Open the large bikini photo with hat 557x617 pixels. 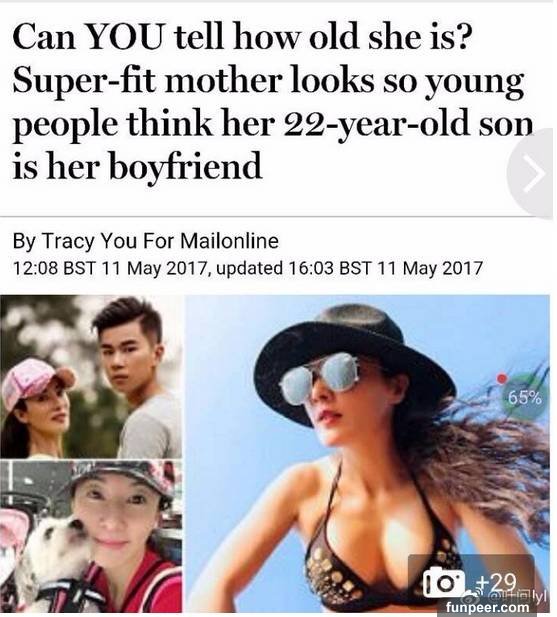point(368,454)
